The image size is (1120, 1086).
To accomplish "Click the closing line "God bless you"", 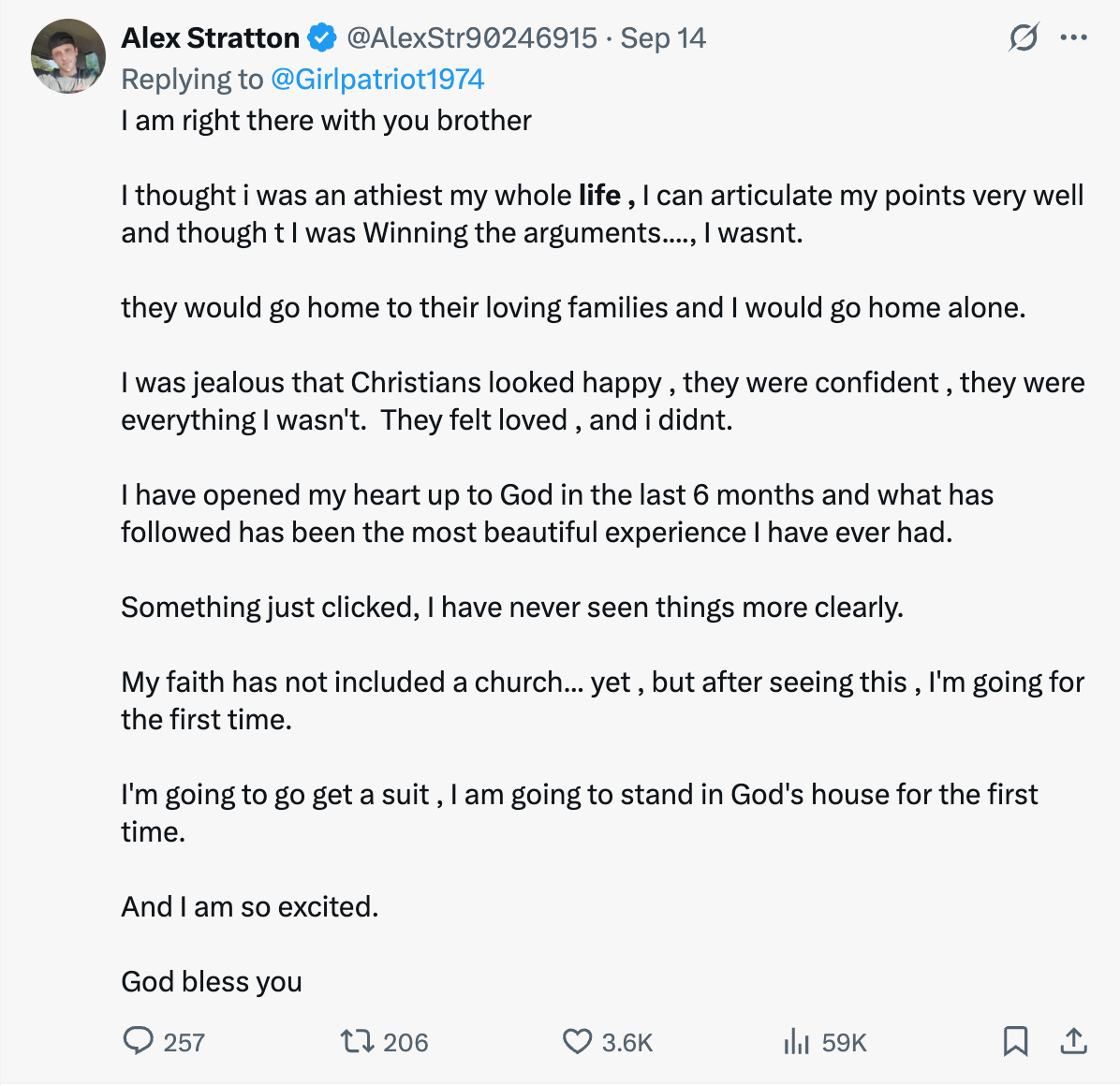I will pyautogui.click(x=212, y=981).
